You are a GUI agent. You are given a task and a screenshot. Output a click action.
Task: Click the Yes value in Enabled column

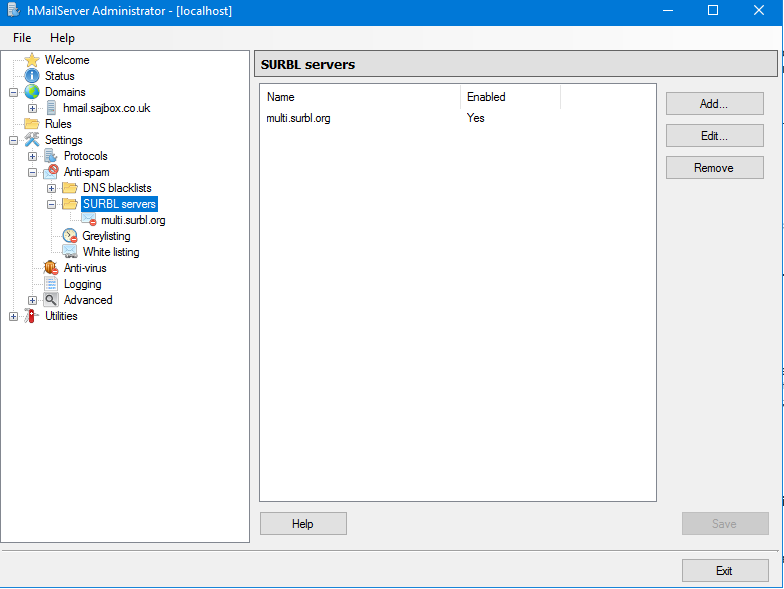coord(476,118)
